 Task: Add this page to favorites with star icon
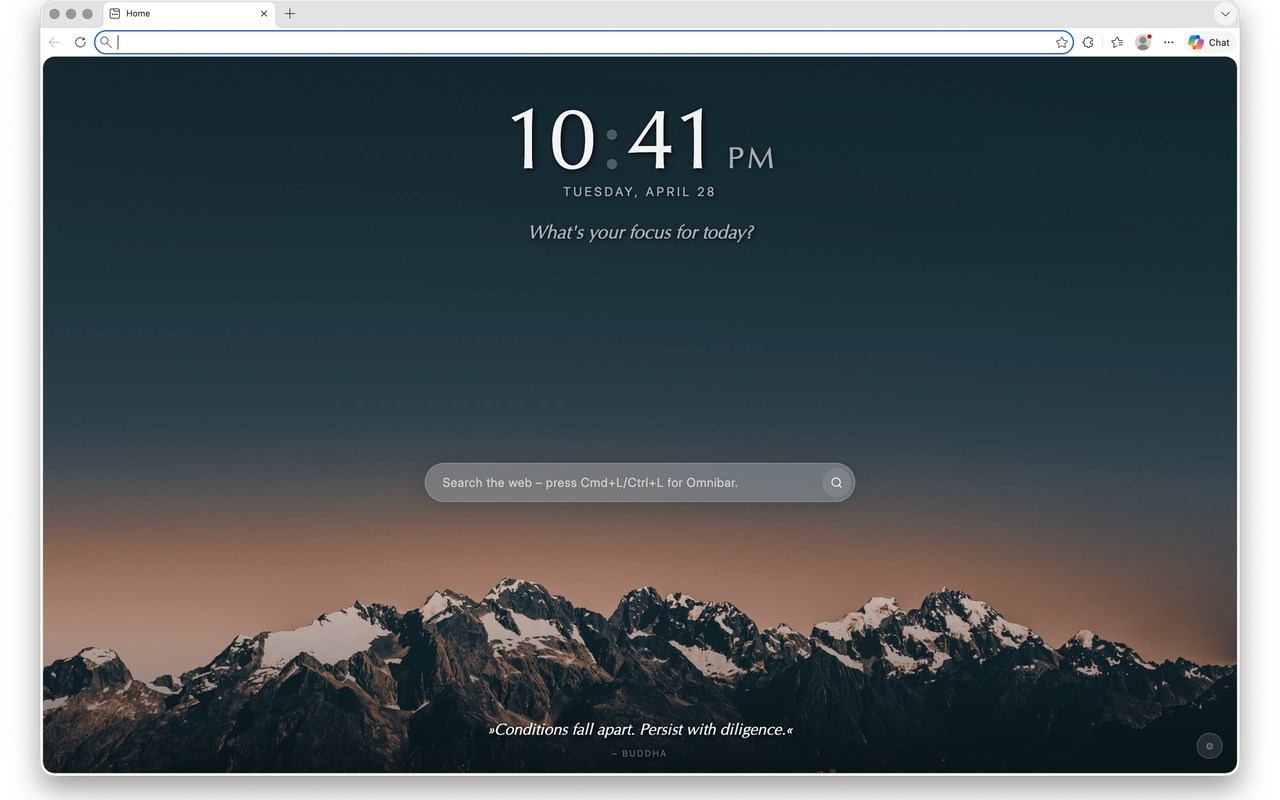pyautogui.click(x=1062, y=42)
